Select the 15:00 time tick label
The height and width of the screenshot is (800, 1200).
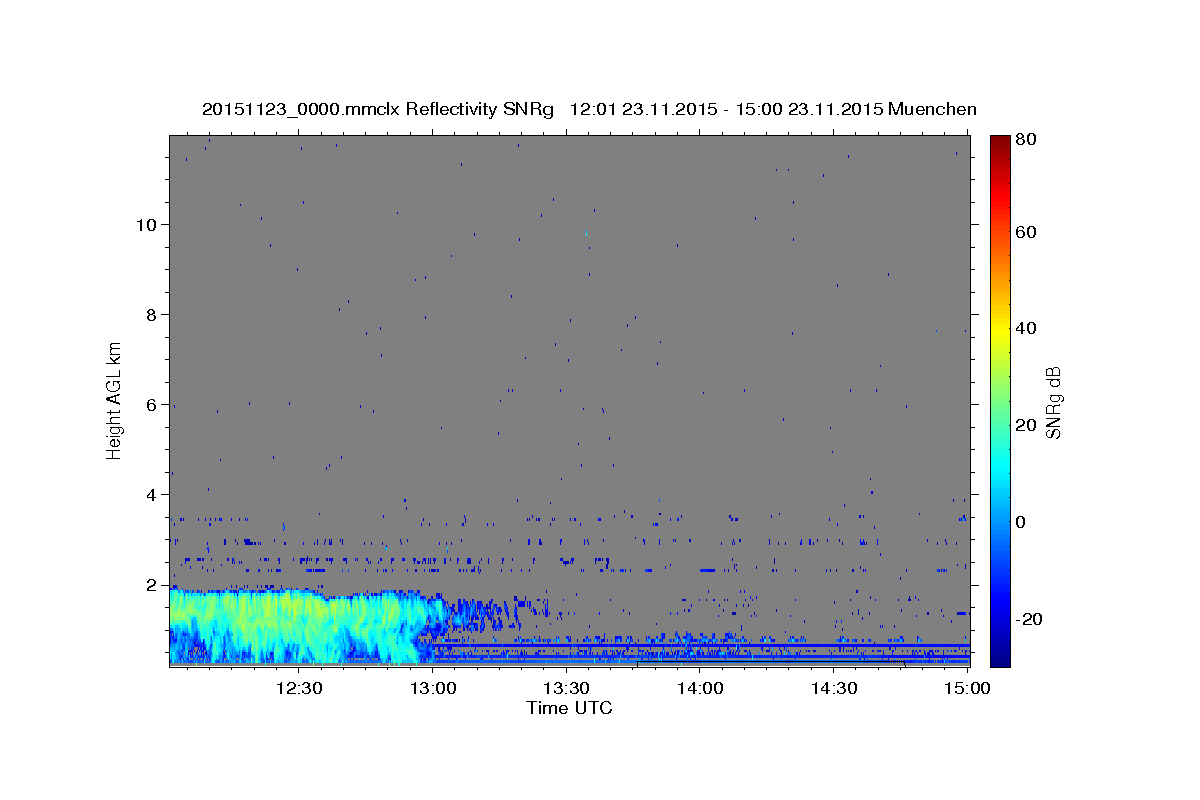(x=966, y=688)
